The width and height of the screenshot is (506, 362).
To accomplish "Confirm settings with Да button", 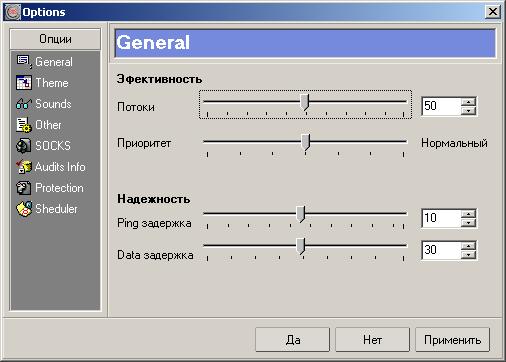I will click(293, 340).
